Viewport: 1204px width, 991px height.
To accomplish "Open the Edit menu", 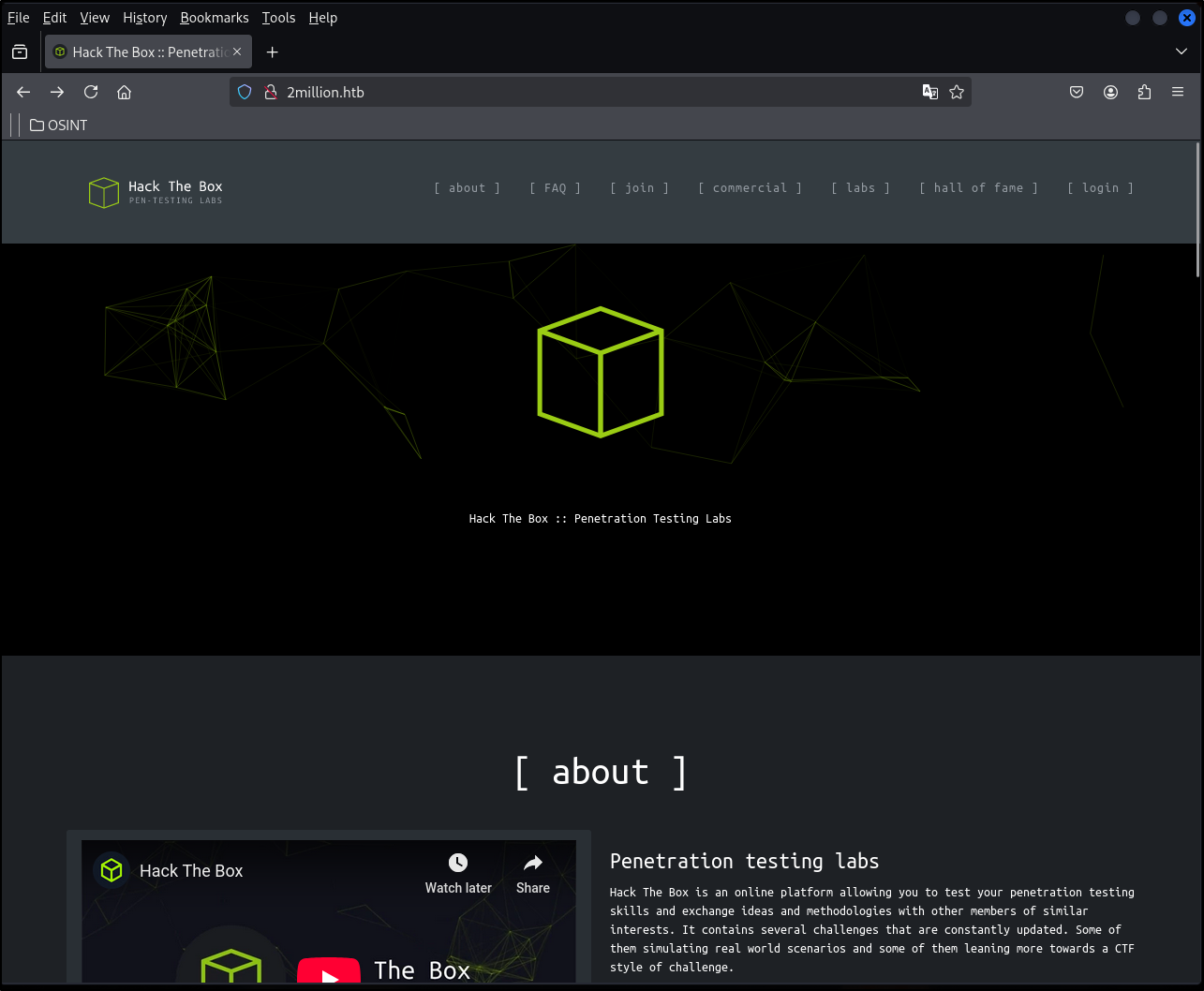I will (54, 18).
